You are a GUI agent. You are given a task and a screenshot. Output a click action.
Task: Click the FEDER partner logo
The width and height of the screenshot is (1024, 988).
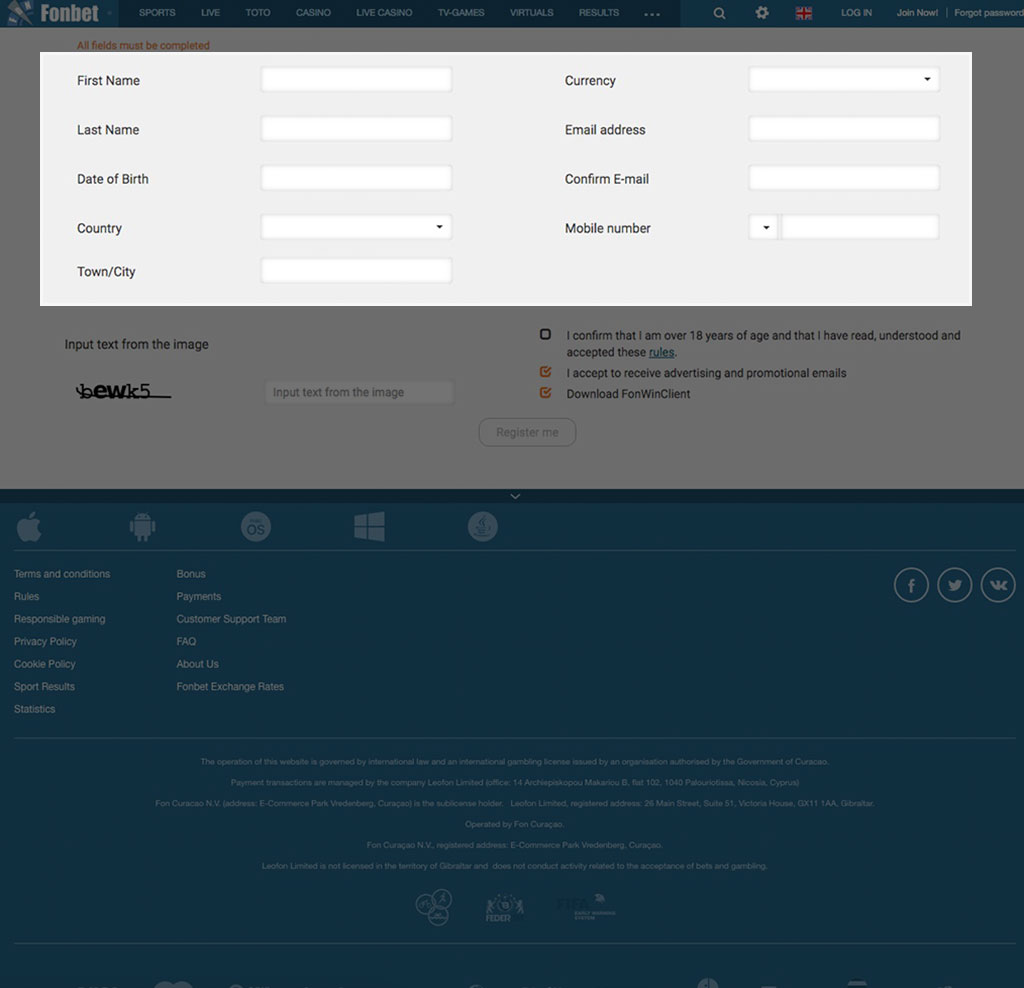point(504,908)
